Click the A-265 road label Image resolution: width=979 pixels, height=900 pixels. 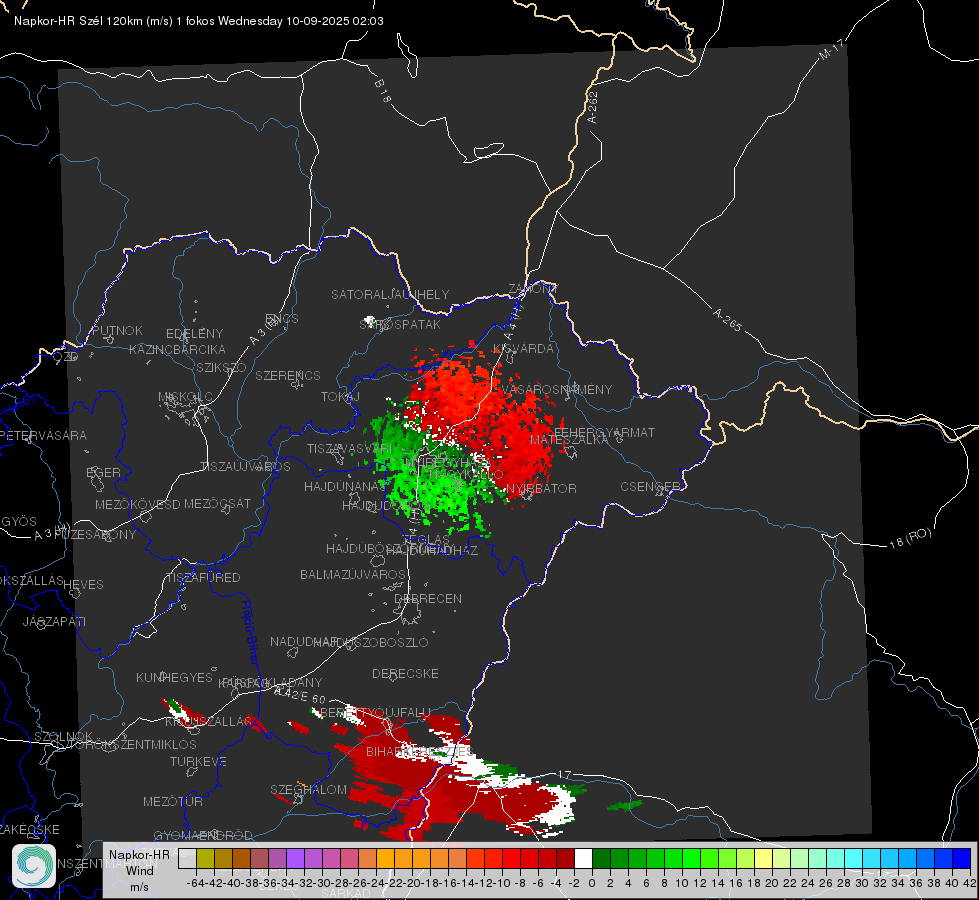[727, 320]
